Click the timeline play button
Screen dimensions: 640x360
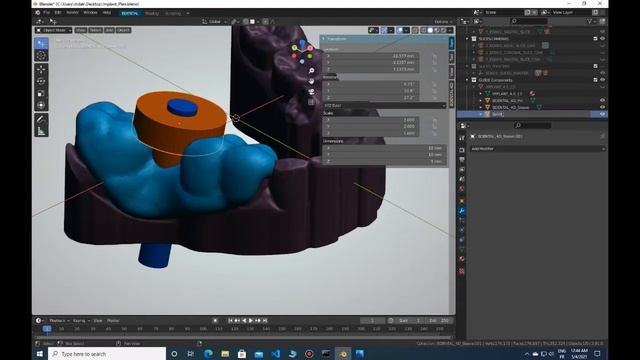[251, 321]
